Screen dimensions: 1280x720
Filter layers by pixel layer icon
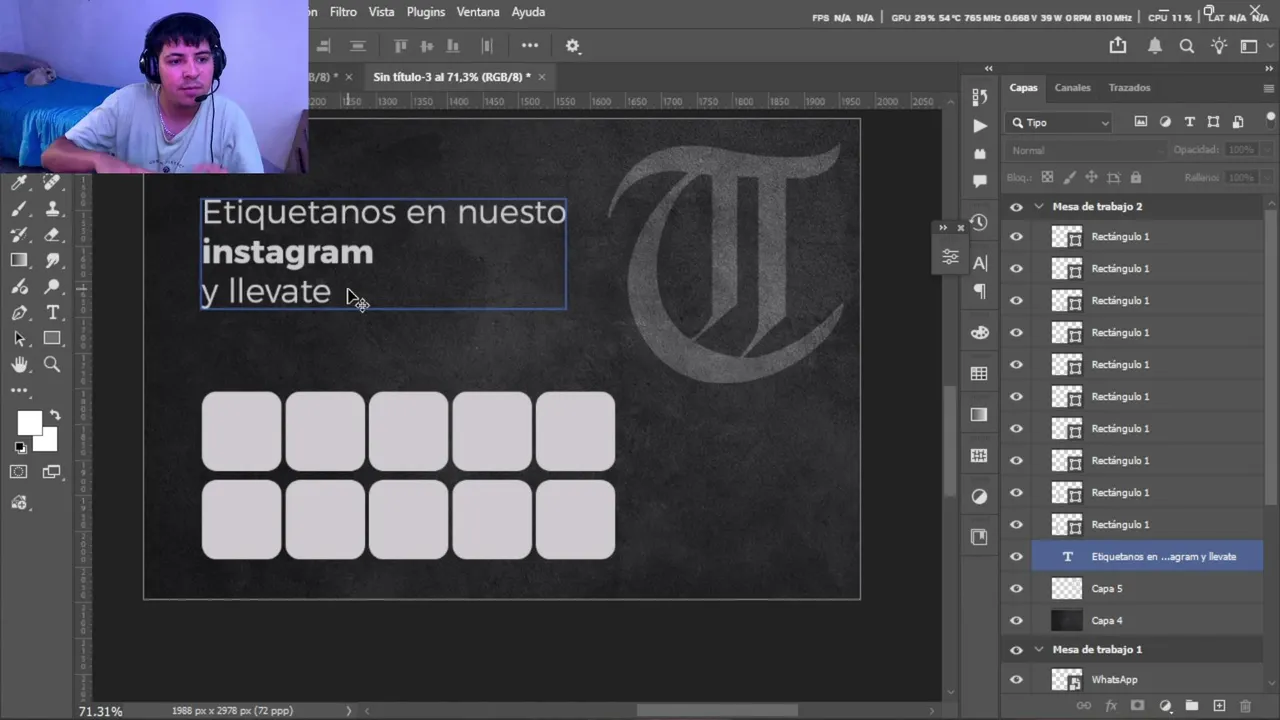(1141, 122)
